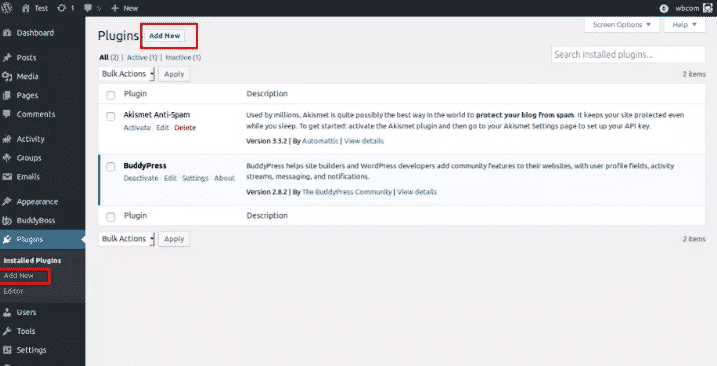Check the BuddyPress plugin checkbox
Viewport: 717px width, 366px height.
111,167
